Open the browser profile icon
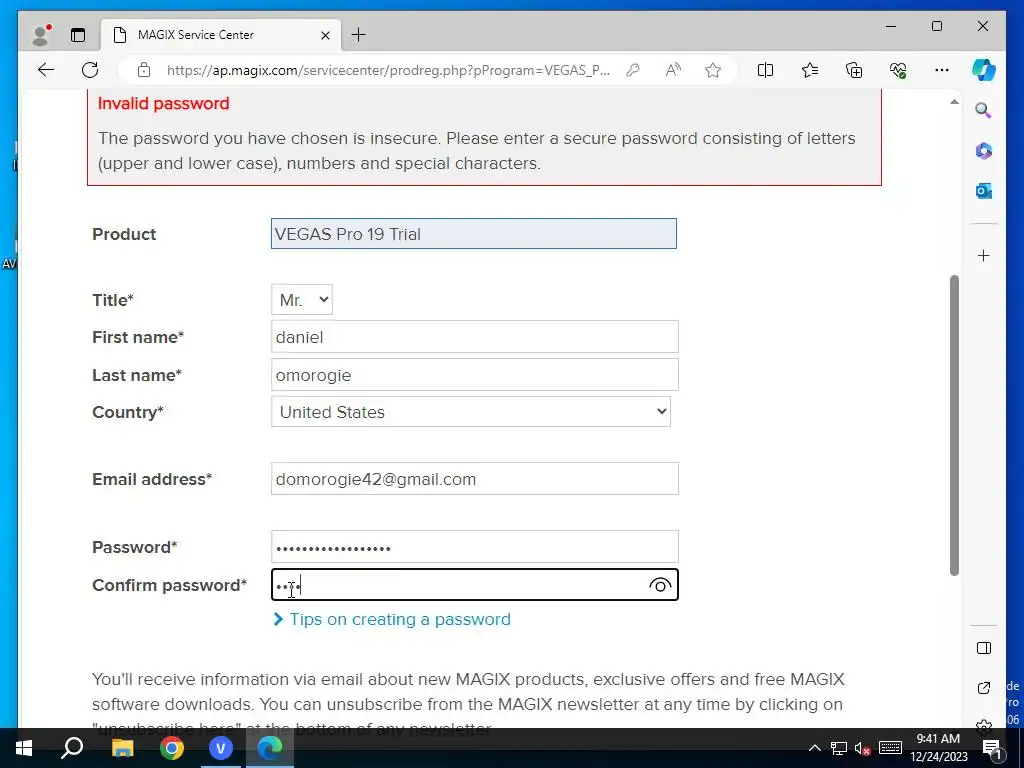This screenshot has width=1024, height=768. 41,35
